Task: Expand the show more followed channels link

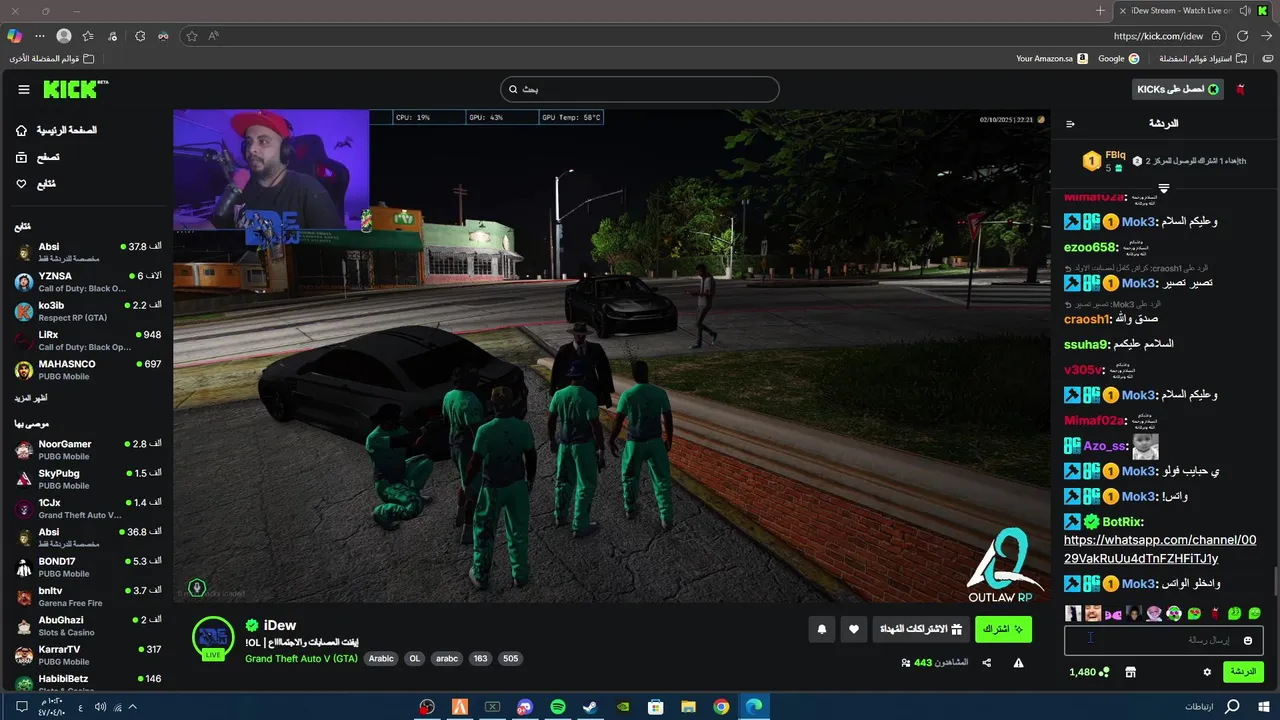Action: pos(31,398)
